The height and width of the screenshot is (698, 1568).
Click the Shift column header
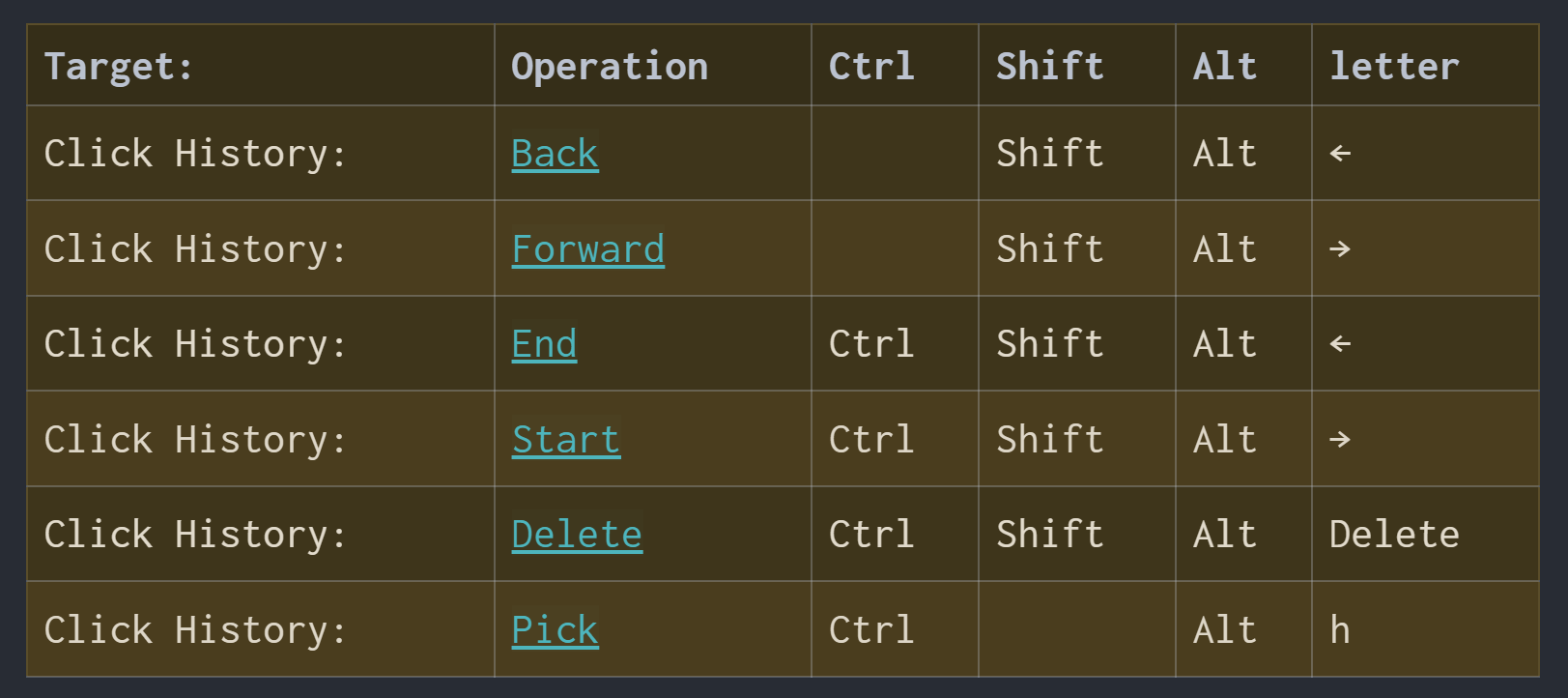click(x=1050, y=67)
